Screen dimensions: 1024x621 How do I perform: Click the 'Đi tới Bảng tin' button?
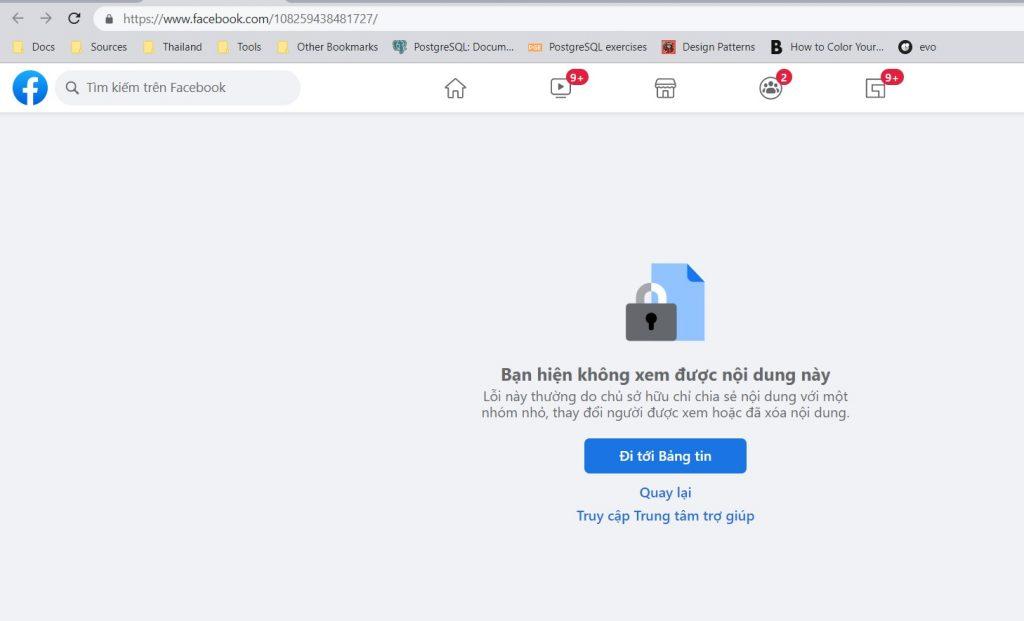[665, 456]
